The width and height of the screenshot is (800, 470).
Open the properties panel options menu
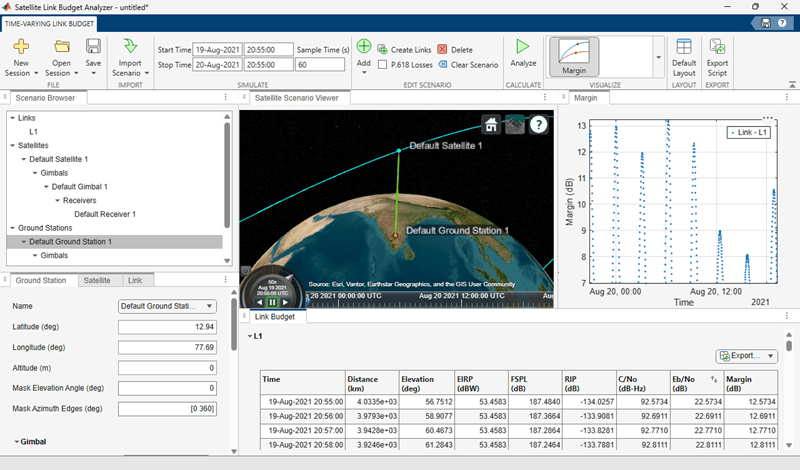226,280
